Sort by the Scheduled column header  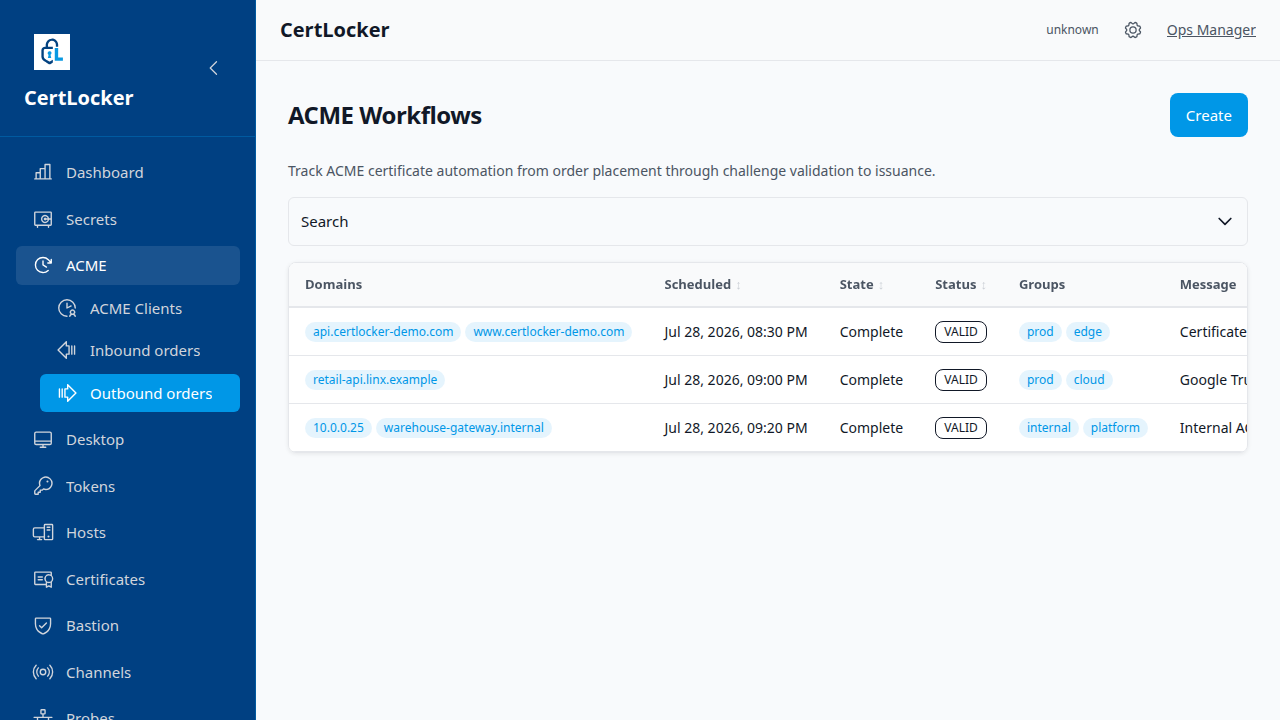703,284
